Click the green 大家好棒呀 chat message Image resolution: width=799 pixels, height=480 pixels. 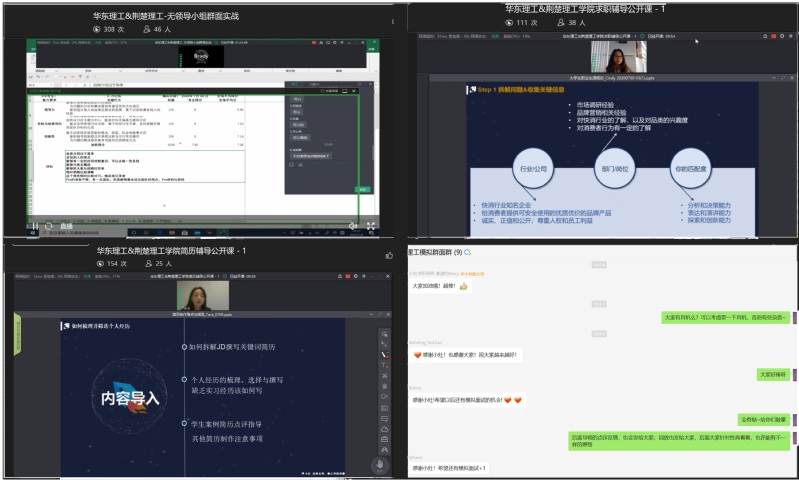pyautogui.click(x=772, y=374)
